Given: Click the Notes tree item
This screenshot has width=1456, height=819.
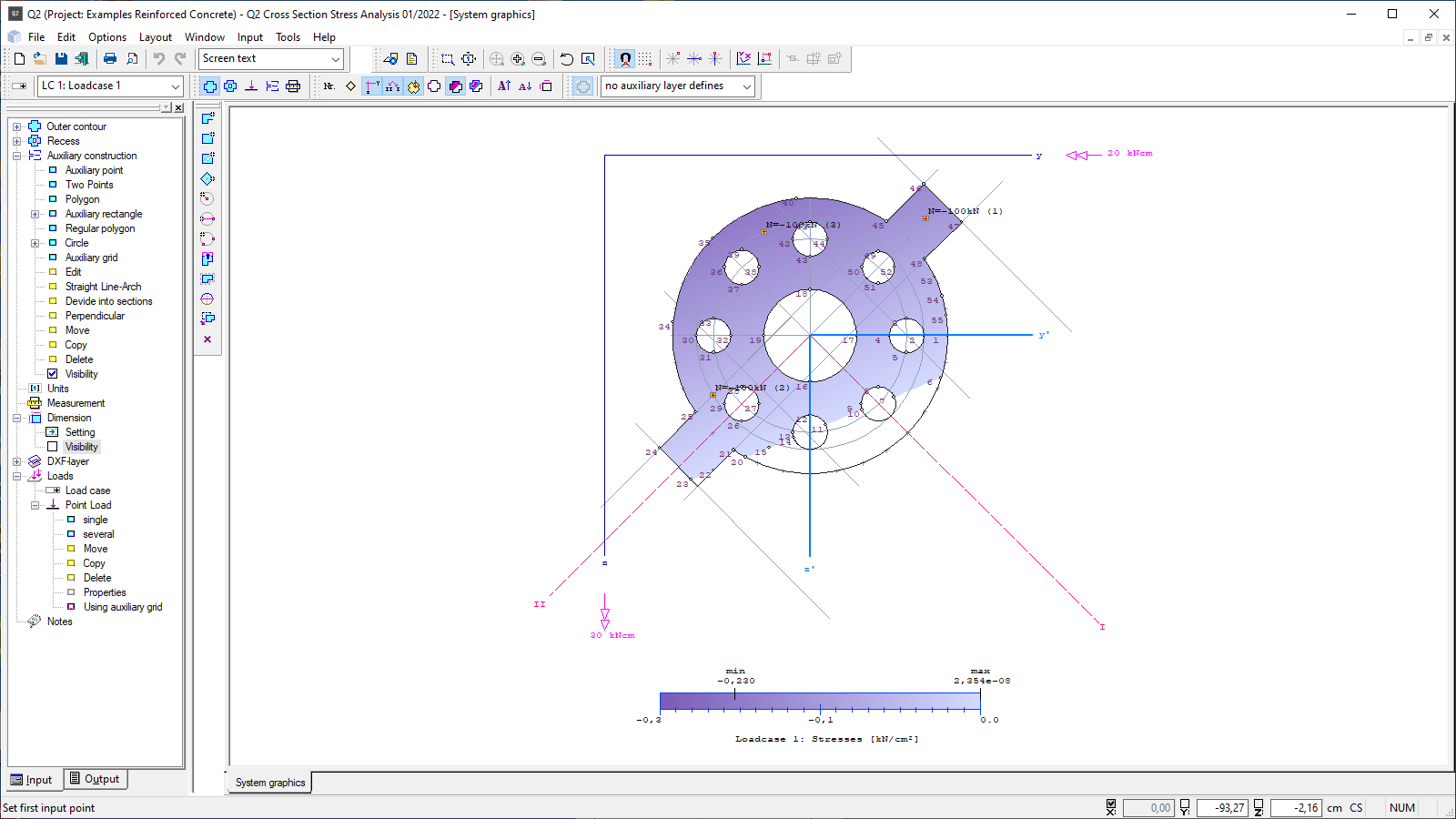Looking at the screenshot, I should (59, 622).
